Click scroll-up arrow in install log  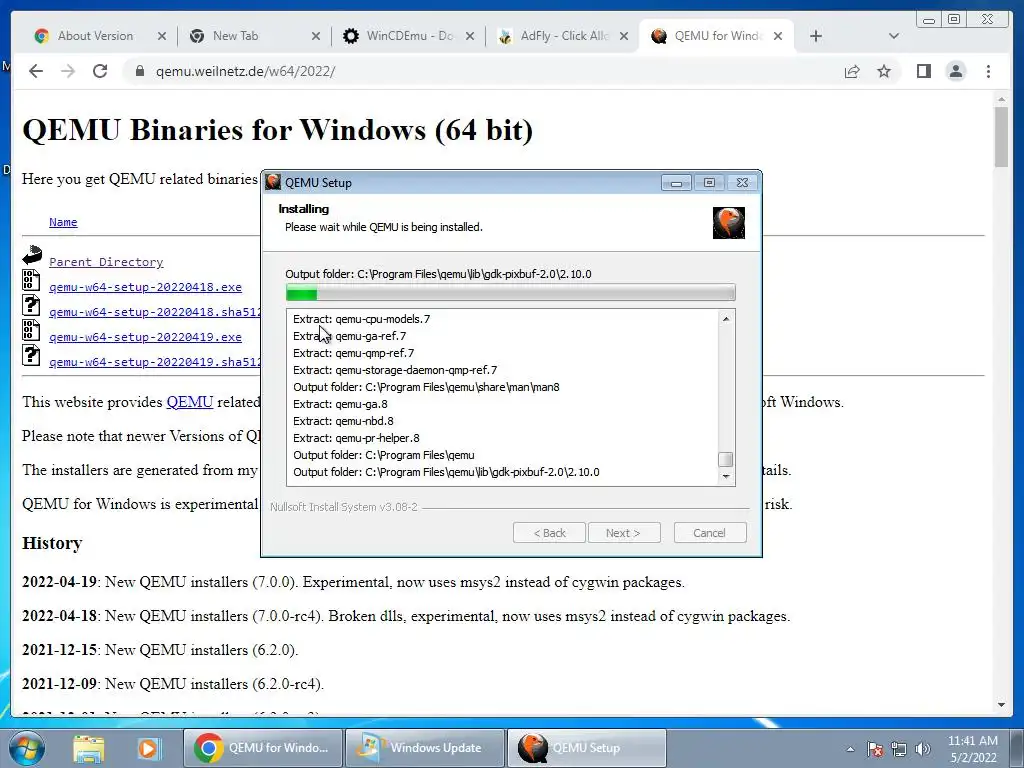726,319
